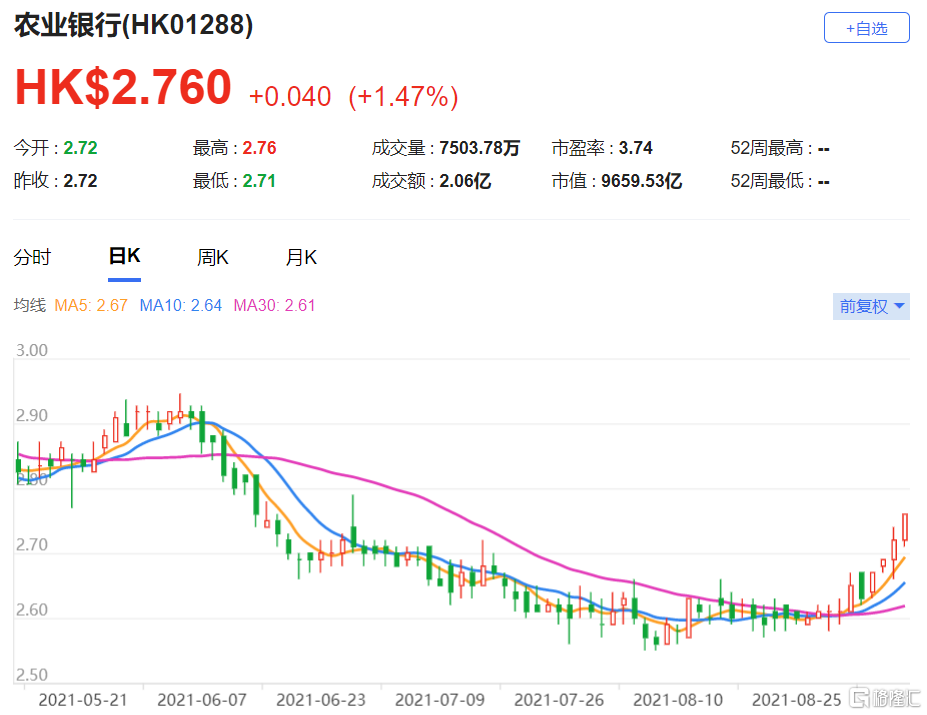927x715 pixels.
Task: Click the 3.00 price axis label
Action: (32, 350)
